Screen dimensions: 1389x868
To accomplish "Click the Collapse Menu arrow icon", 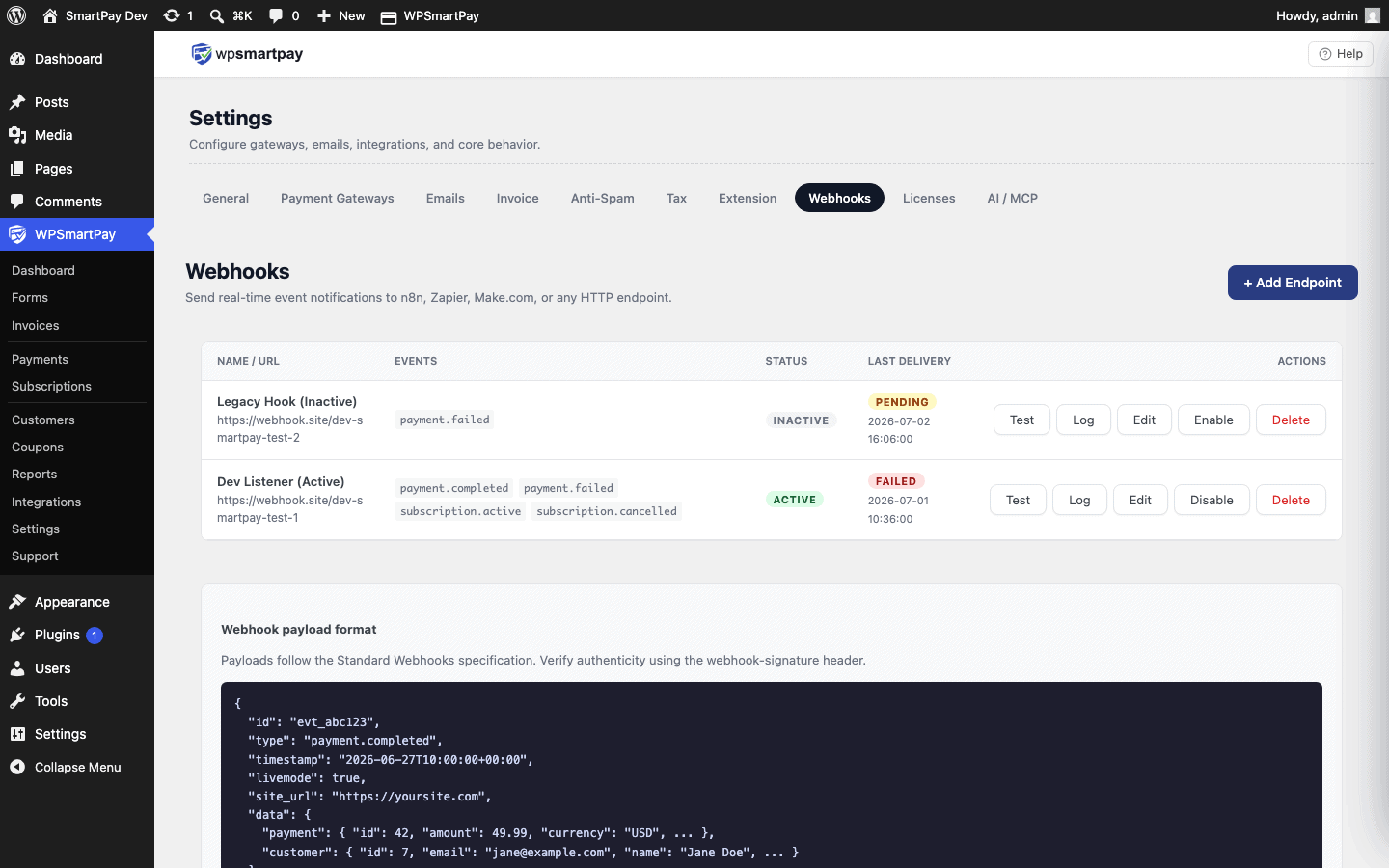I will [17, 767].
